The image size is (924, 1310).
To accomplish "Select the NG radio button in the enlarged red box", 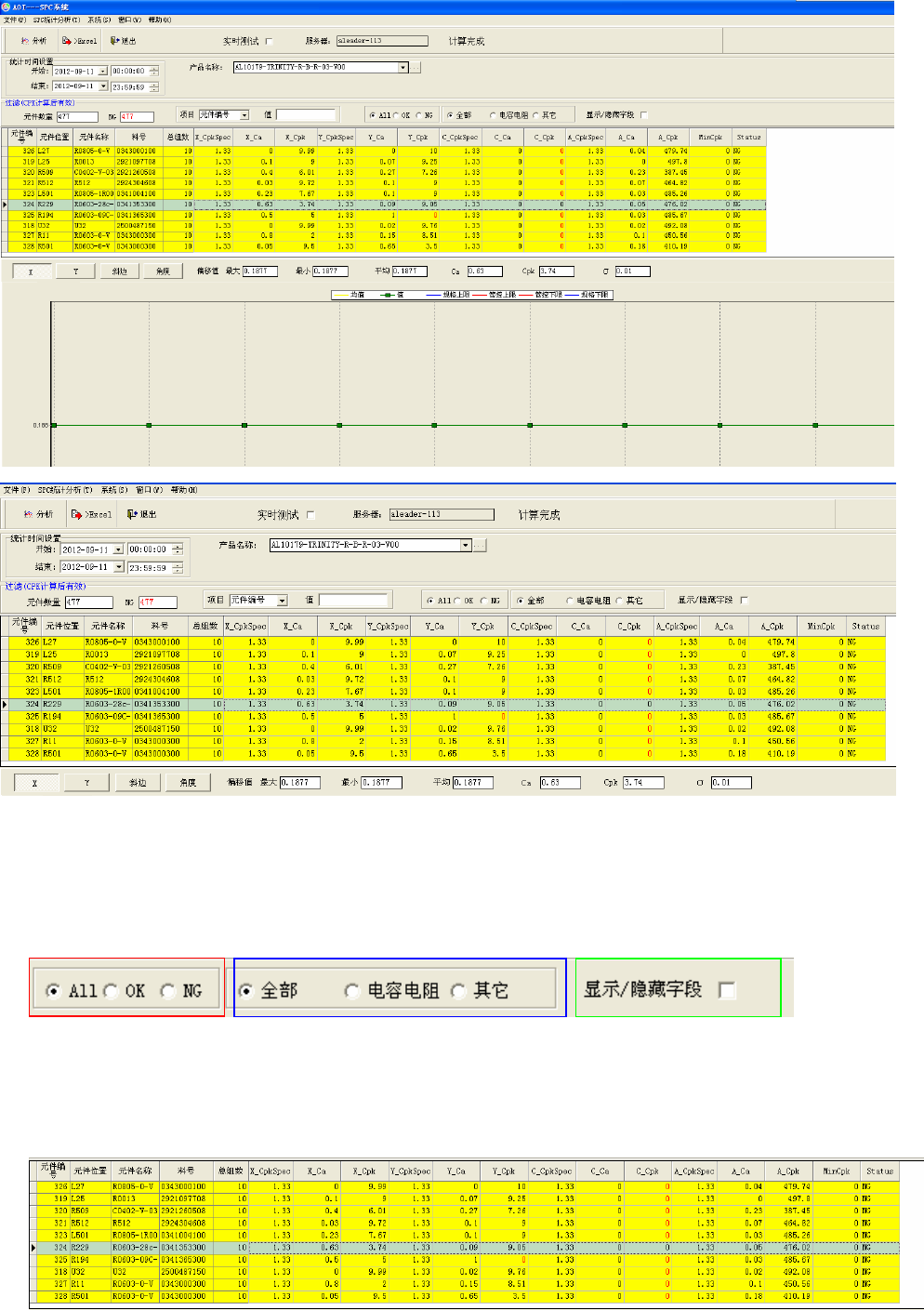I will (x=168, y=991).
